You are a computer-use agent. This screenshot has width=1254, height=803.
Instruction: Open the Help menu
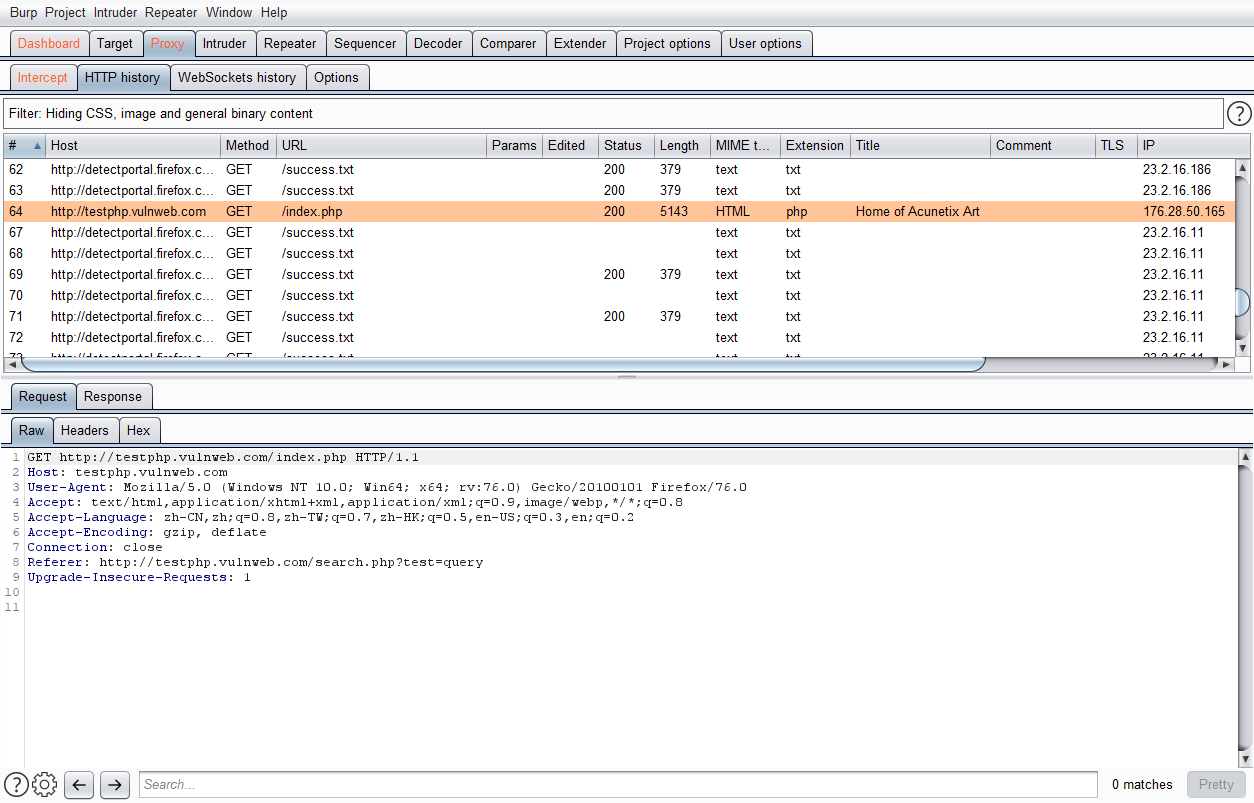[x=273, y=12]
